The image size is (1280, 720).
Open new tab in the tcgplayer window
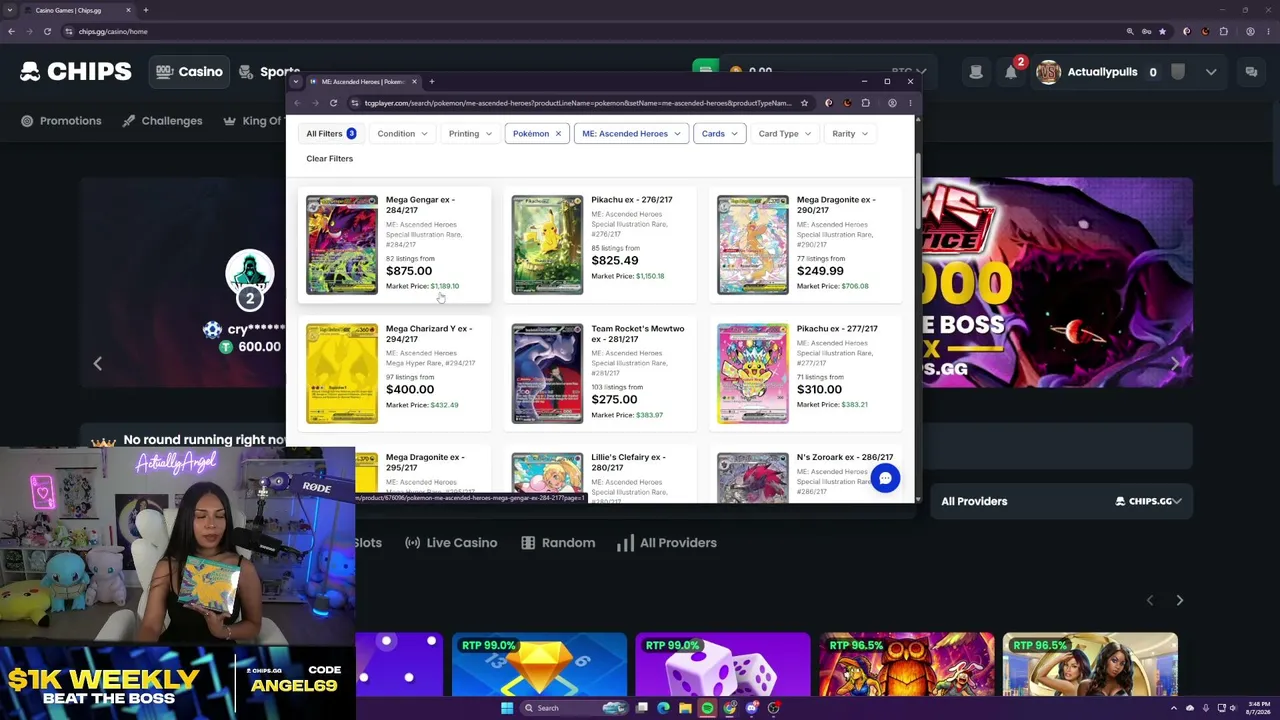pos(432,82)
